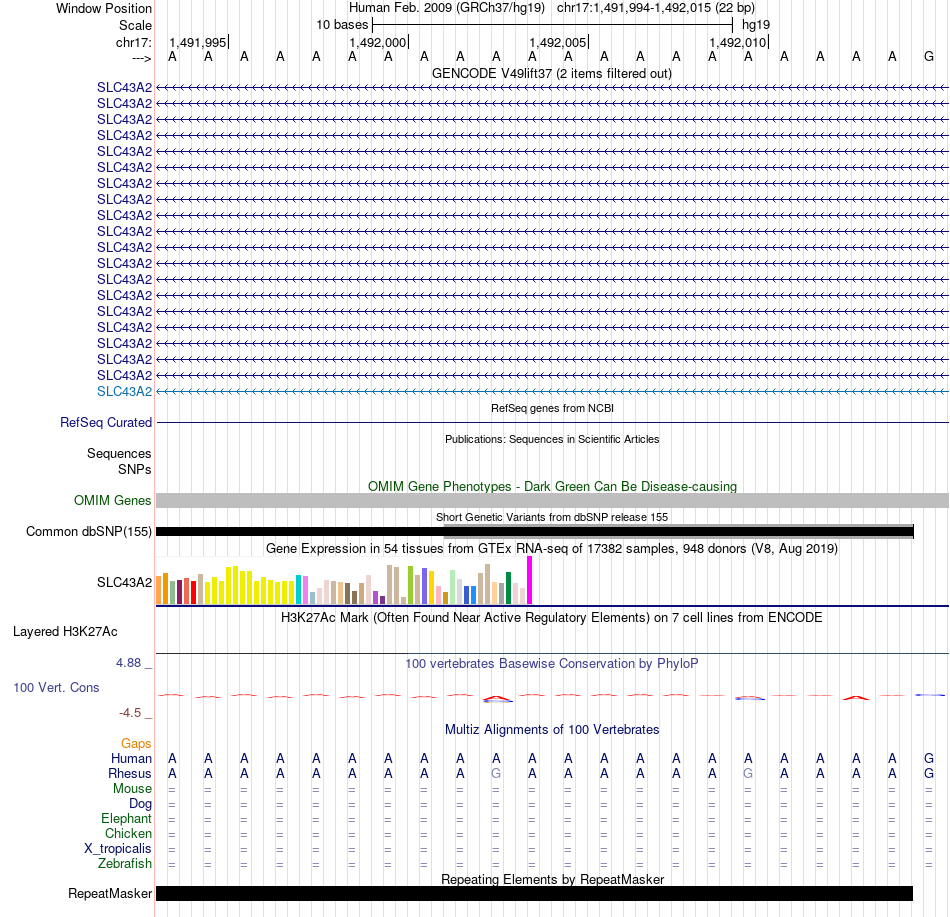Click the Human Feb. 2009 (GRCh37/hg19) position title
Screen dimensions: 950x917
tap(447, 8)
